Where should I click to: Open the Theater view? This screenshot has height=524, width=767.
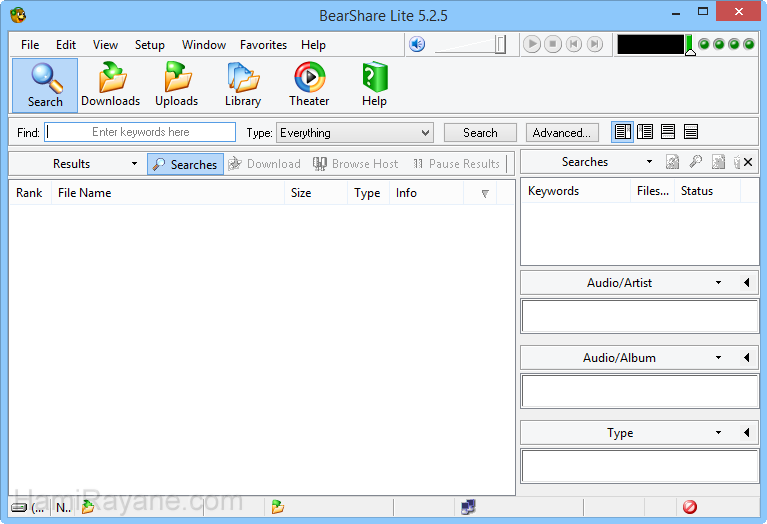coord(309,86)
